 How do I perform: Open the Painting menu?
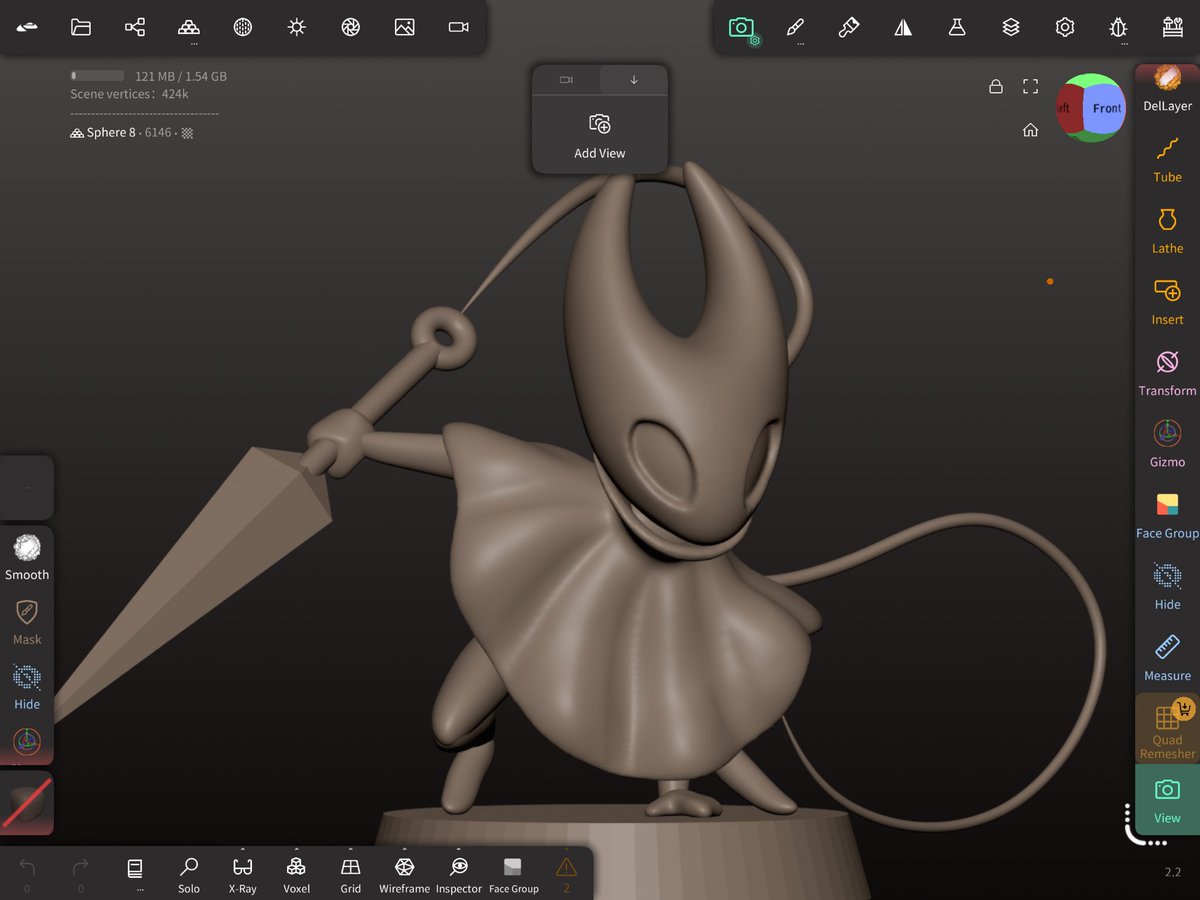[849, 27]
